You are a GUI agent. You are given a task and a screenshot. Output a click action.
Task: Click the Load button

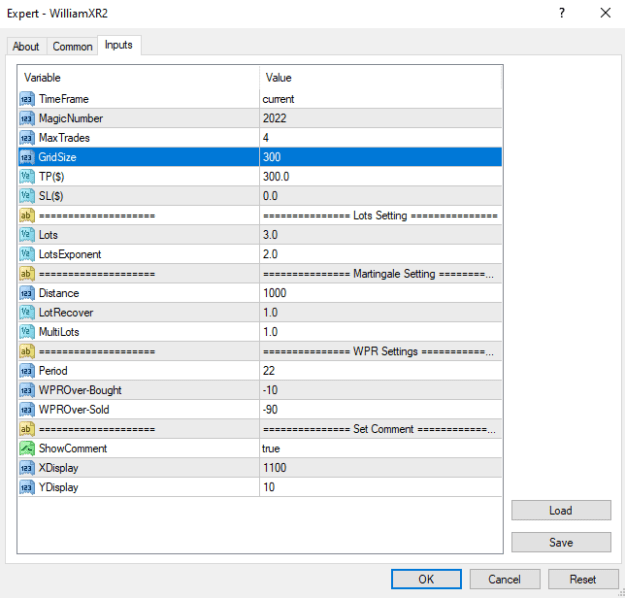click(561, 510)
